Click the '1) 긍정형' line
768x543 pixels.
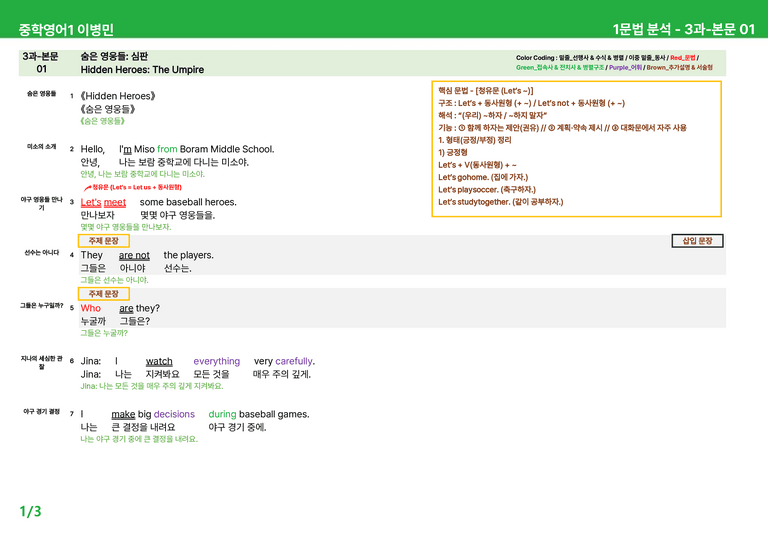[453, 152]
